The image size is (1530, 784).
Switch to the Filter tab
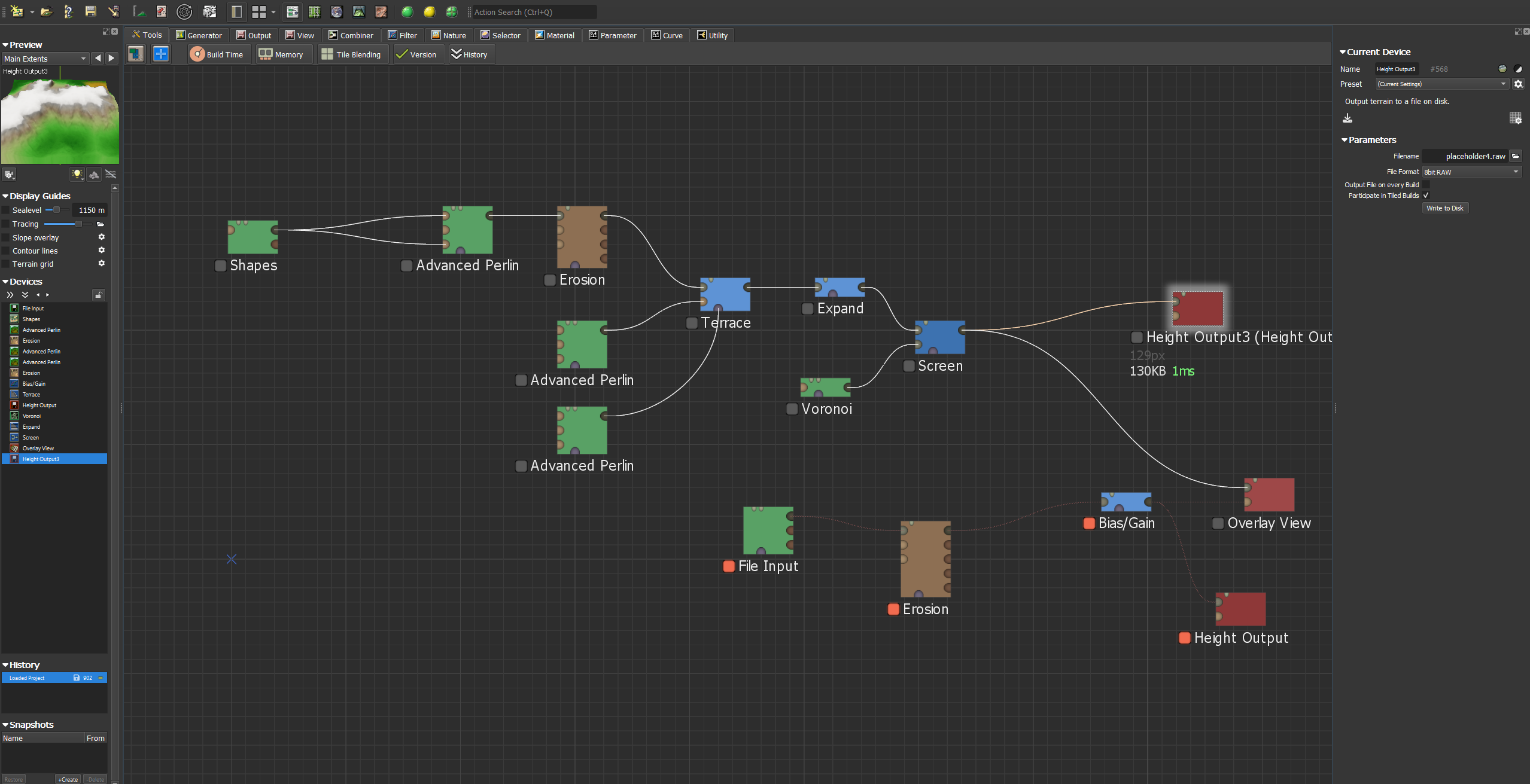tap(402, 35)
